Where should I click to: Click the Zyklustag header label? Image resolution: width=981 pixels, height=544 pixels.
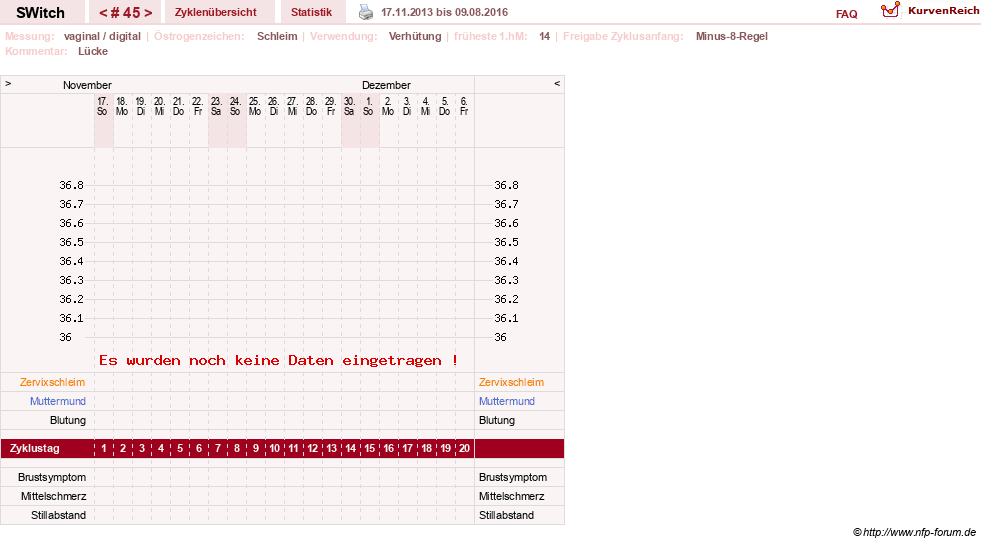tap(34, 448)
